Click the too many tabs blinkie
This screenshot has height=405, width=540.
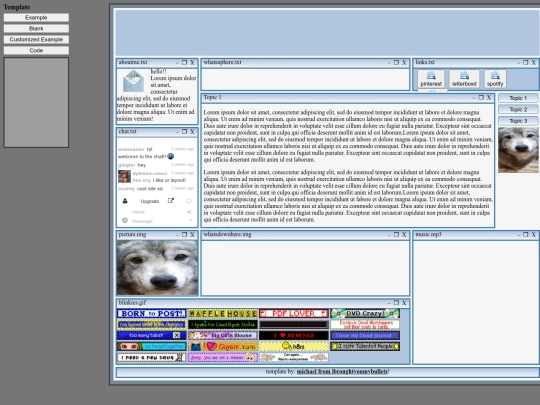(x=152, y=335)
